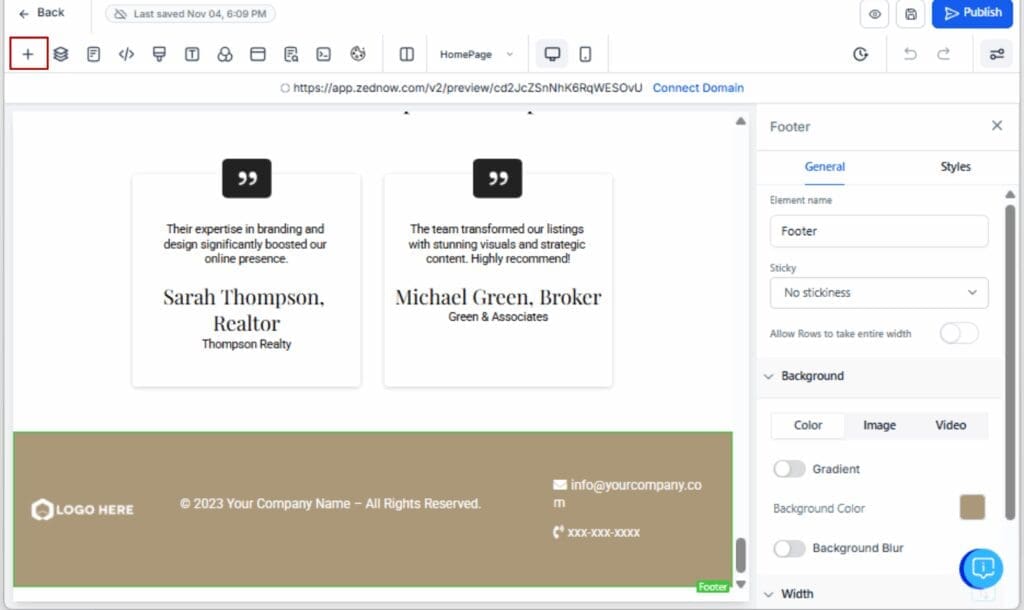The image size is (1024, 610).
Task: Switch to the Styles tab
Action: click(x=955, y=167)
